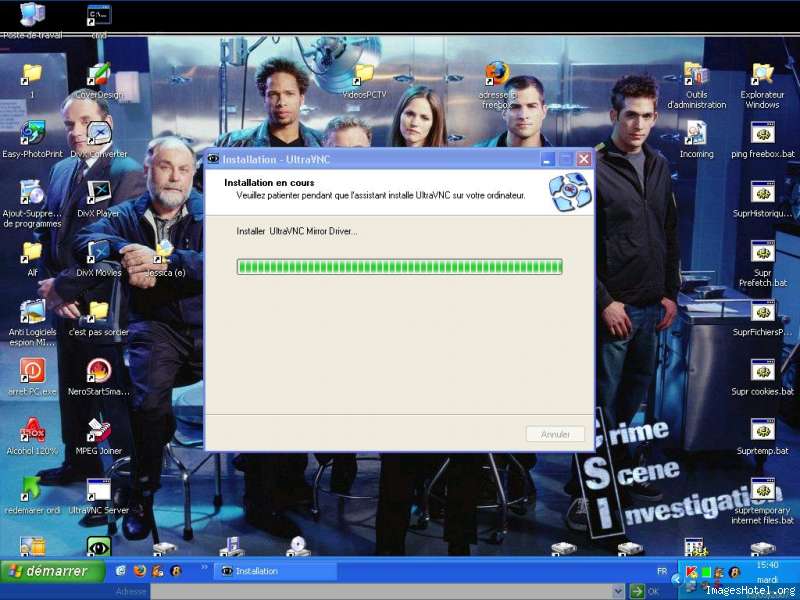Select the DivX Movies desktop icon

(x=98, y=253)
